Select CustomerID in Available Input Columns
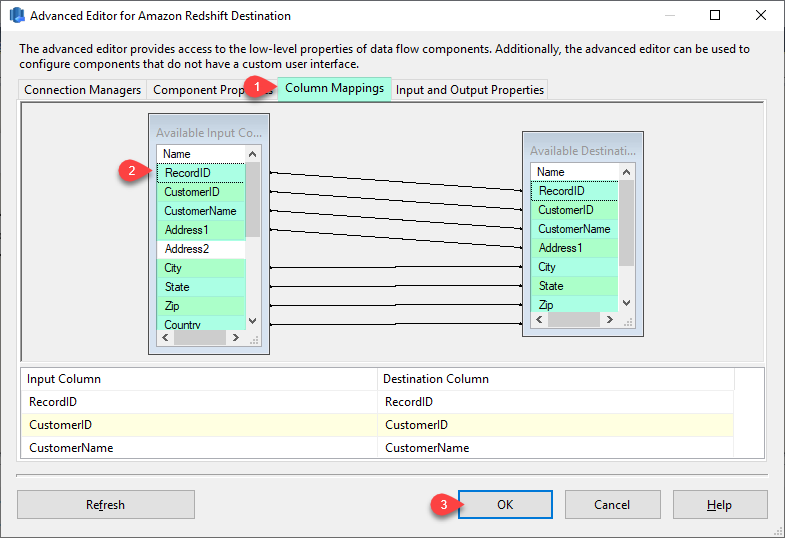785x538 pixels. coord(201,192)
